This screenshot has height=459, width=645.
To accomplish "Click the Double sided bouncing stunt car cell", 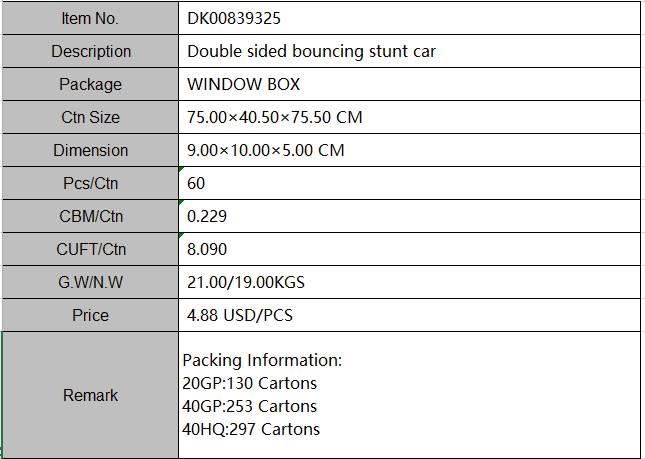I will [x=410, y=51].
